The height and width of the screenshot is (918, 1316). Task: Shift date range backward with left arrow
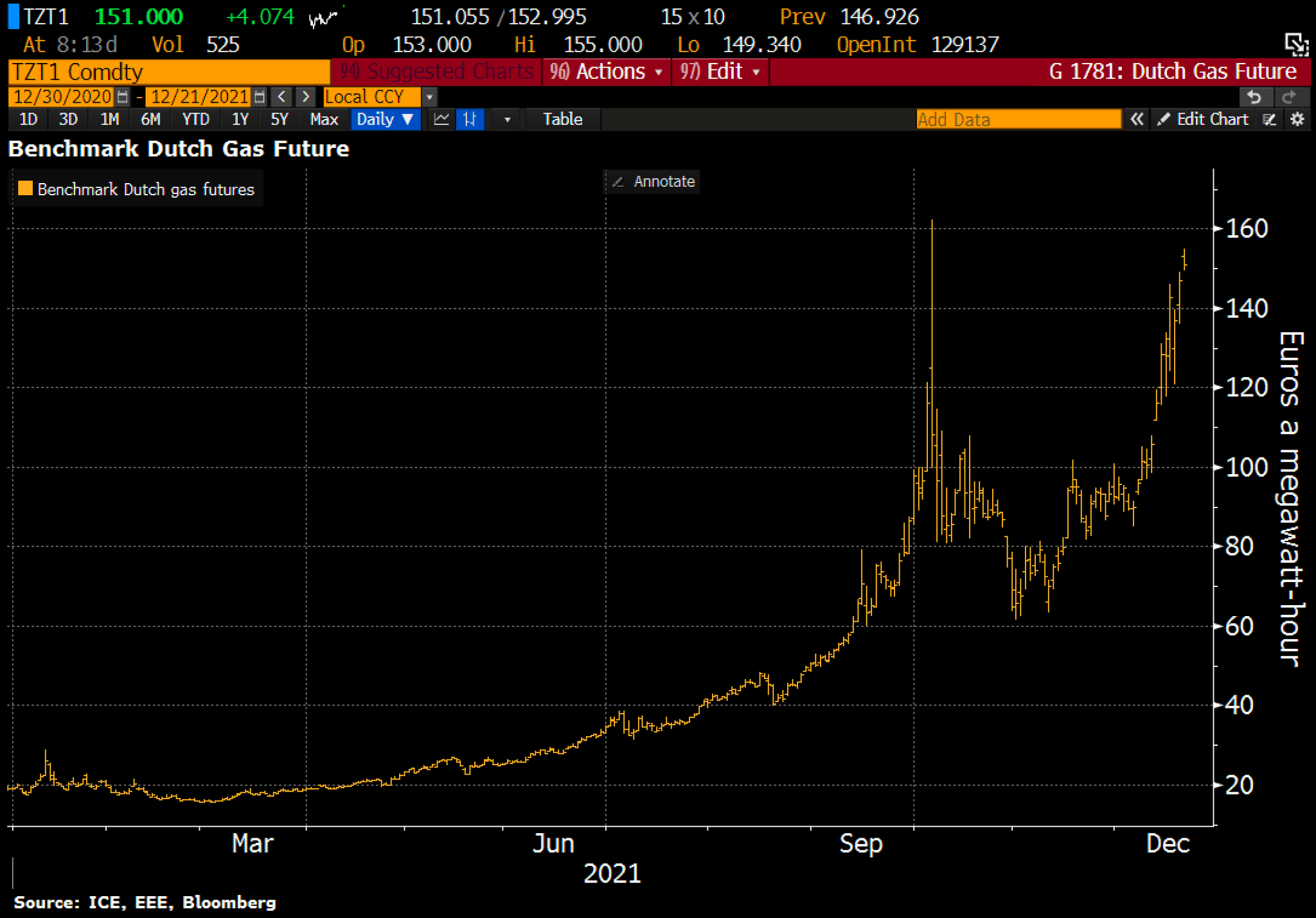(x=281, y=97)
